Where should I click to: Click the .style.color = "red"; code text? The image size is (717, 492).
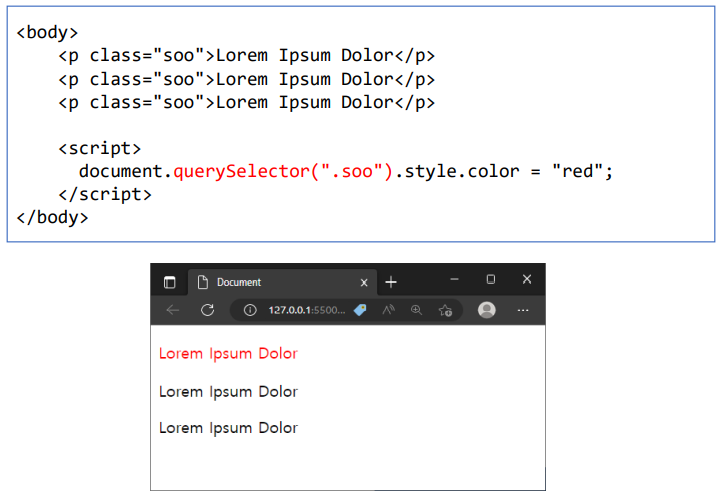[503, 171]
